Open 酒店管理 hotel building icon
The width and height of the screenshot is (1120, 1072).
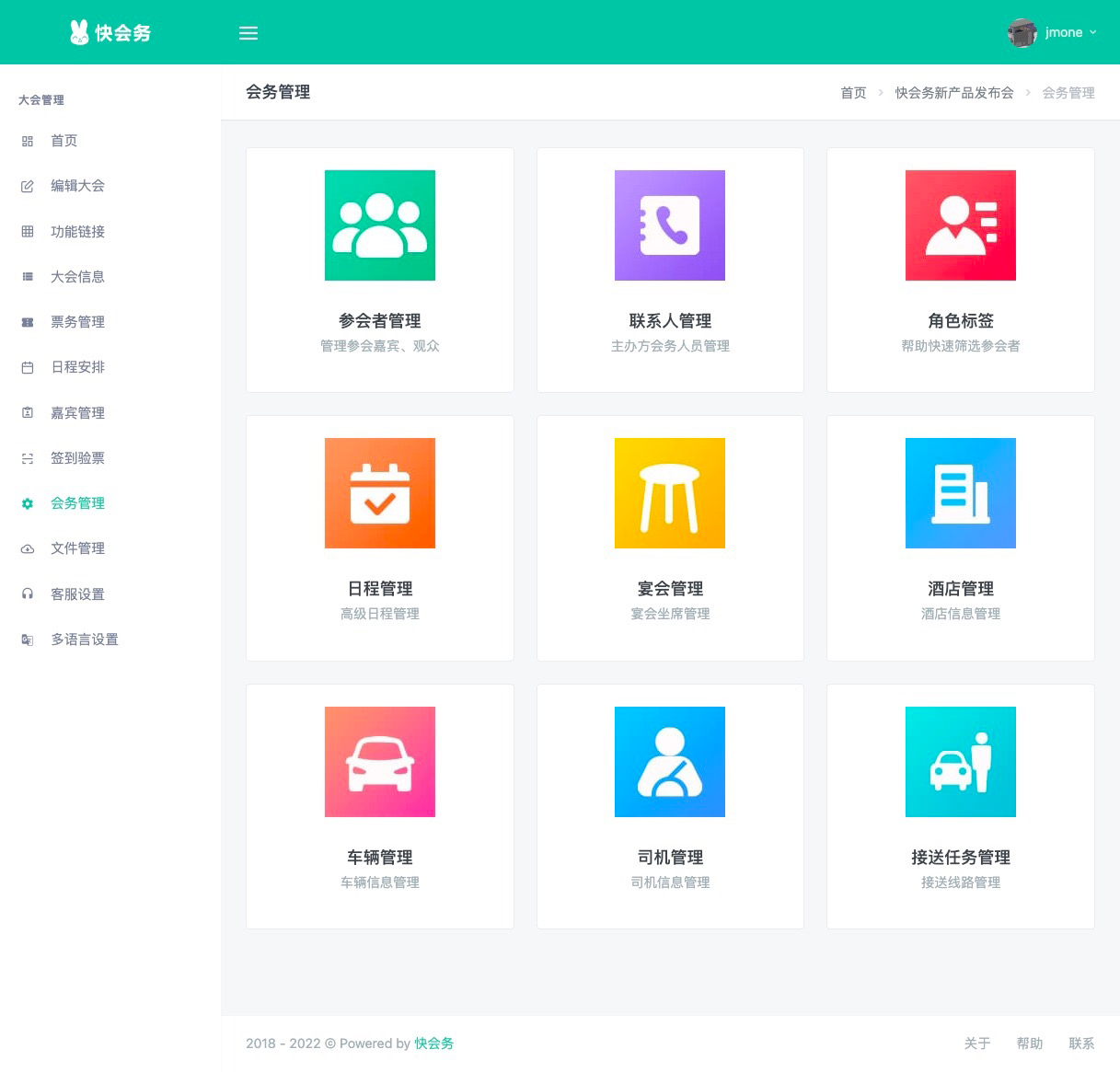pyautogui.click(x=960, y=493)
